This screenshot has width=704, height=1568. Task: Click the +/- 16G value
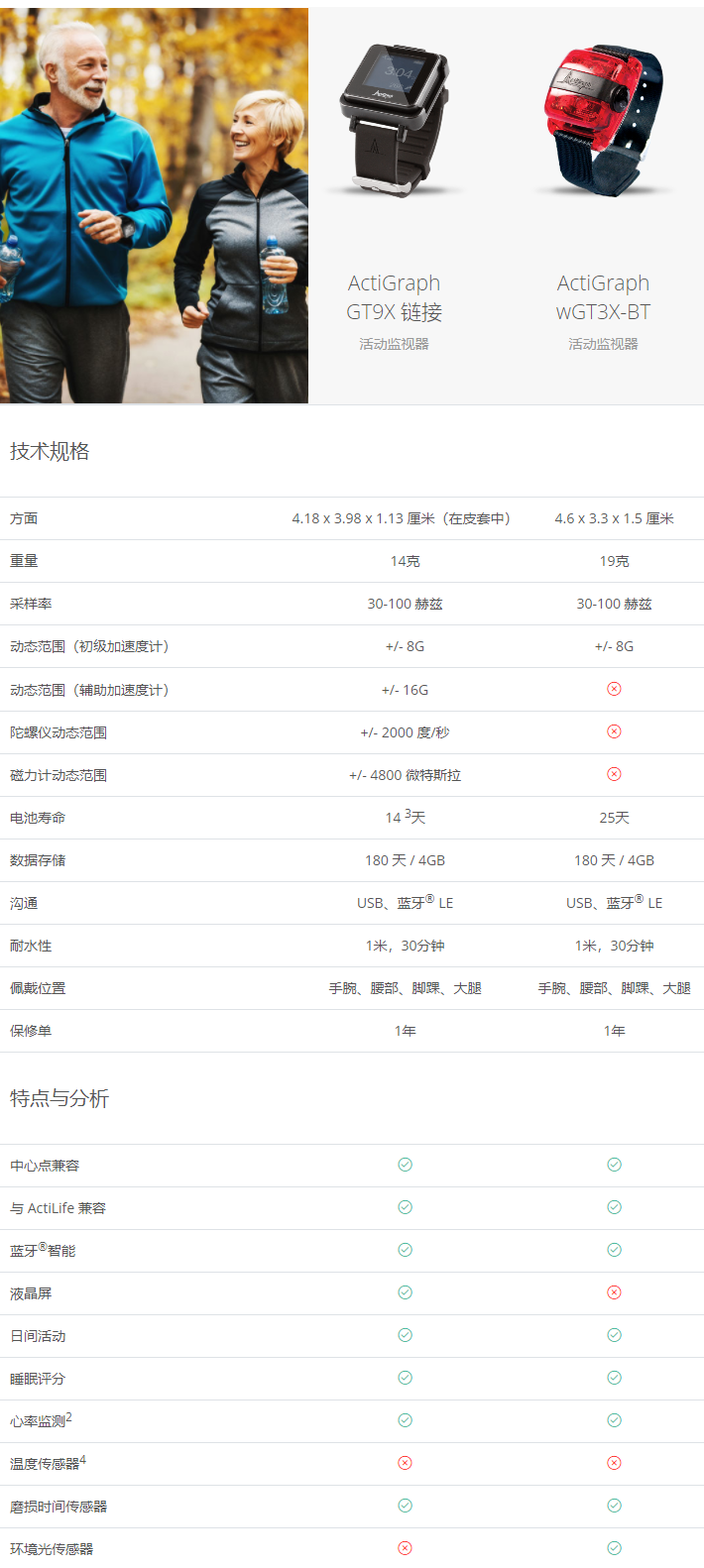click(405, 690)
